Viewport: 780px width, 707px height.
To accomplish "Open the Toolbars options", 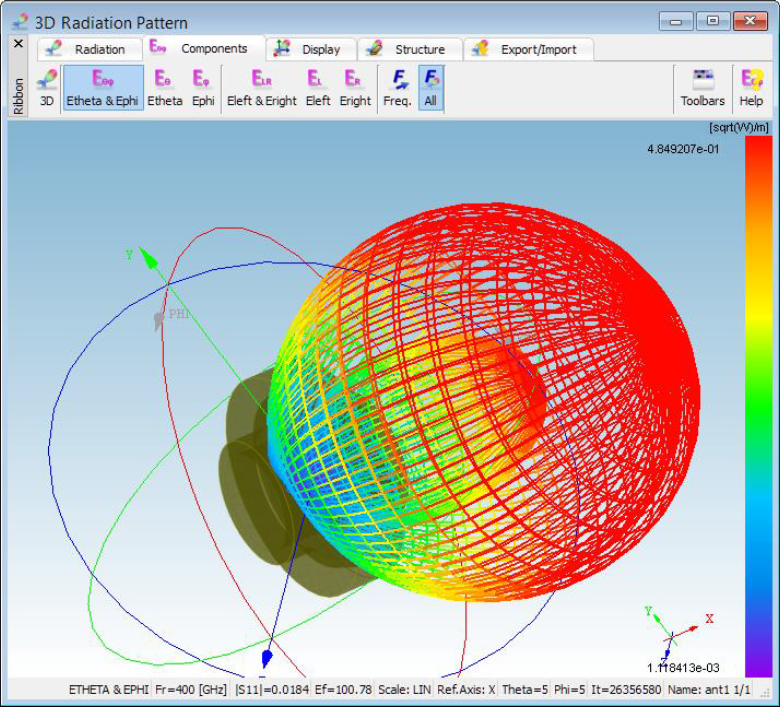I will [x=702, y=87].
